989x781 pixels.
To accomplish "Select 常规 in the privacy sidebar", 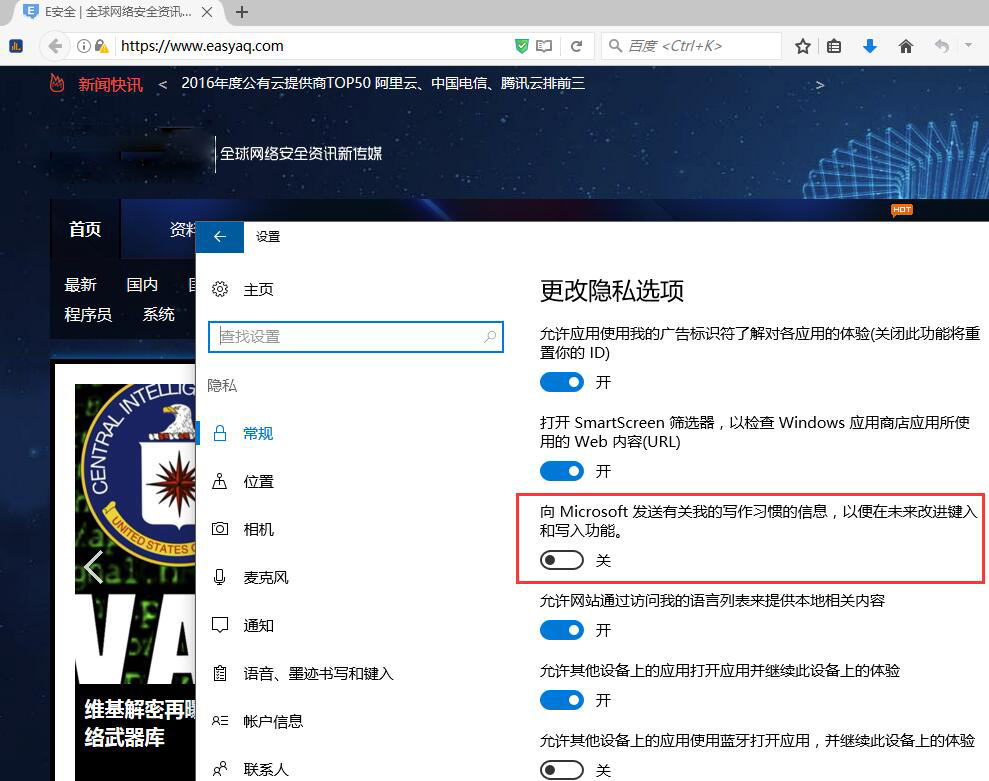I will (x=258, y=433).
